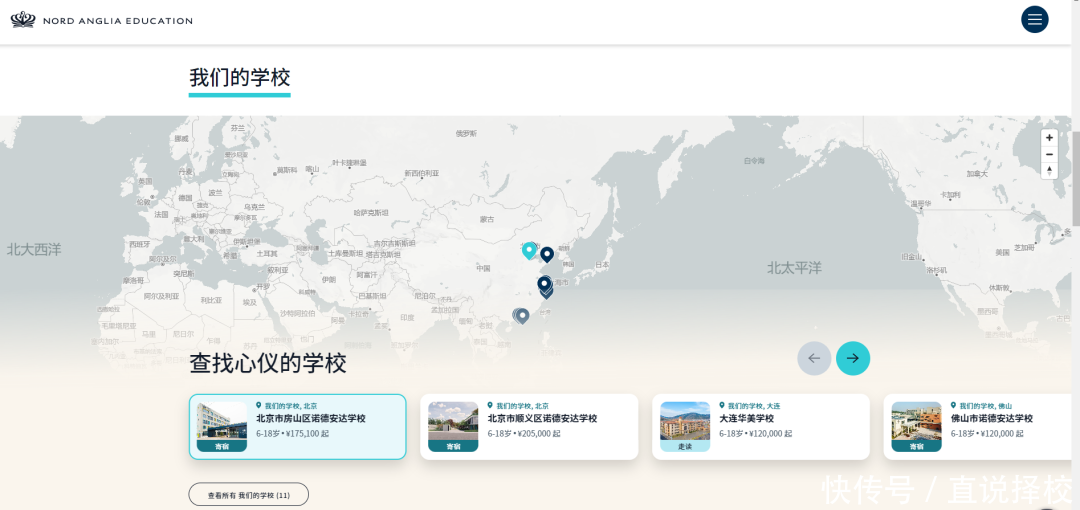This screenshot has height=510, width=1080.
Task: Click the teal Beijing map pin
Action: coord(529,250)
